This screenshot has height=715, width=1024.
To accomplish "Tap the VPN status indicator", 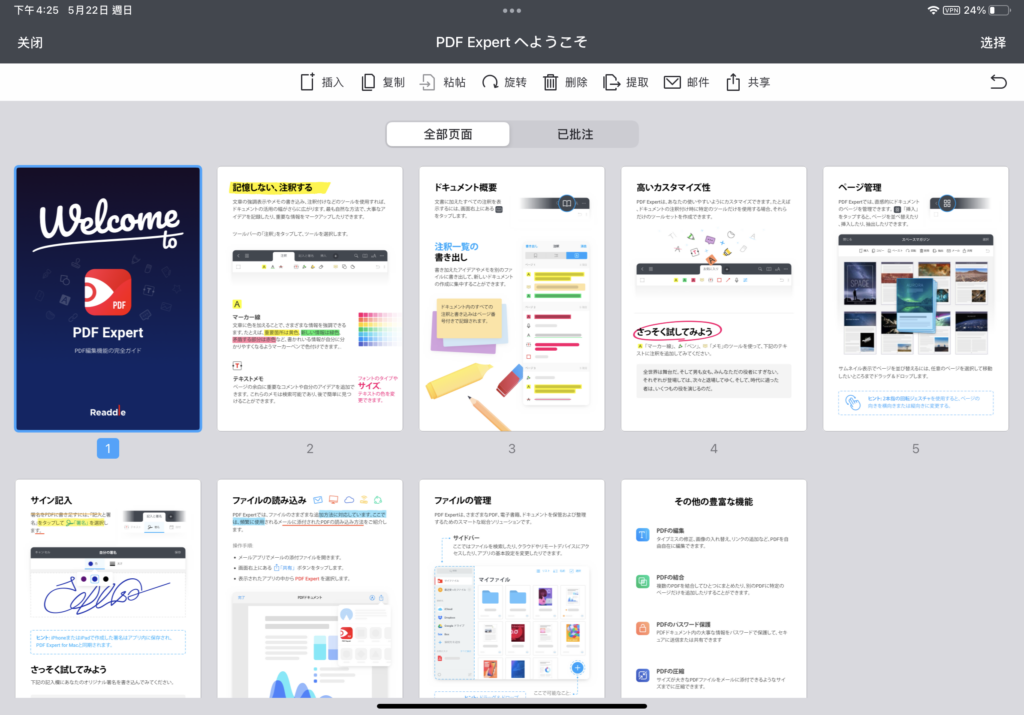I will click(951, 10).
